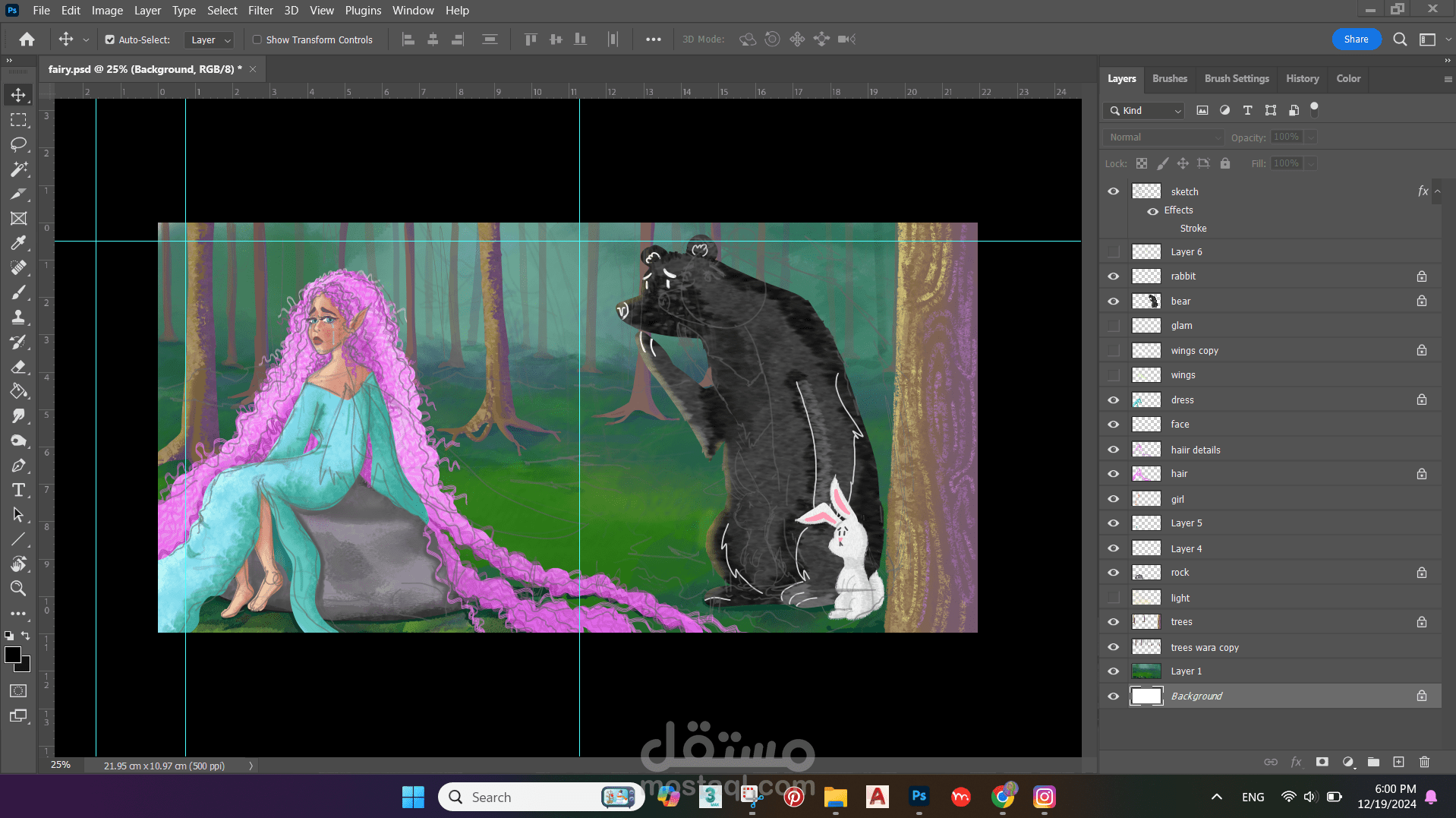Create a new layer with plus icon
The width and height of the screenshot is (1456, 818).
1398,762
